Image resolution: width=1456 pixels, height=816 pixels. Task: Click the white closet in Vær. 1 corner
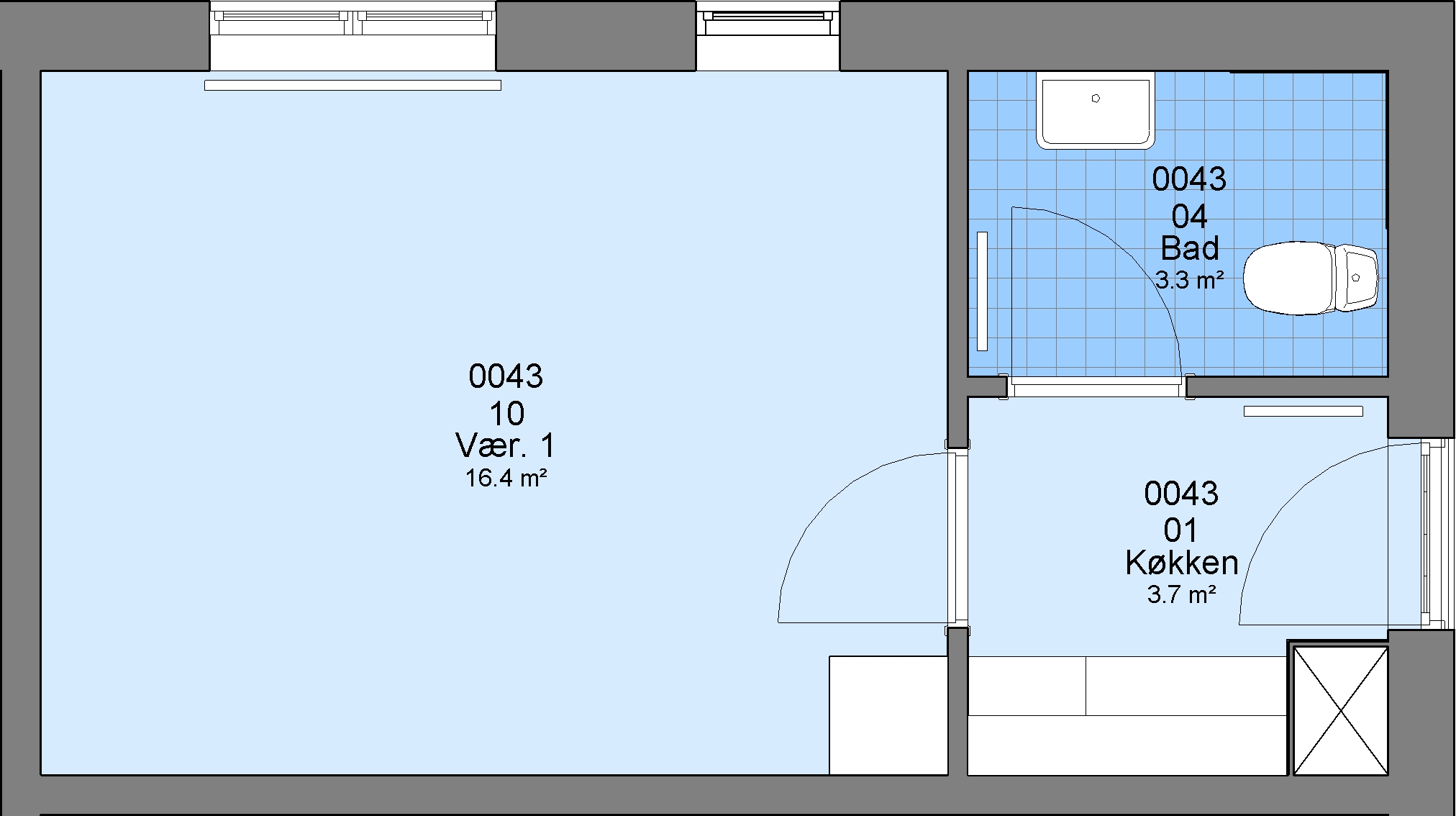pyautogui.click(x=888, y=715)
